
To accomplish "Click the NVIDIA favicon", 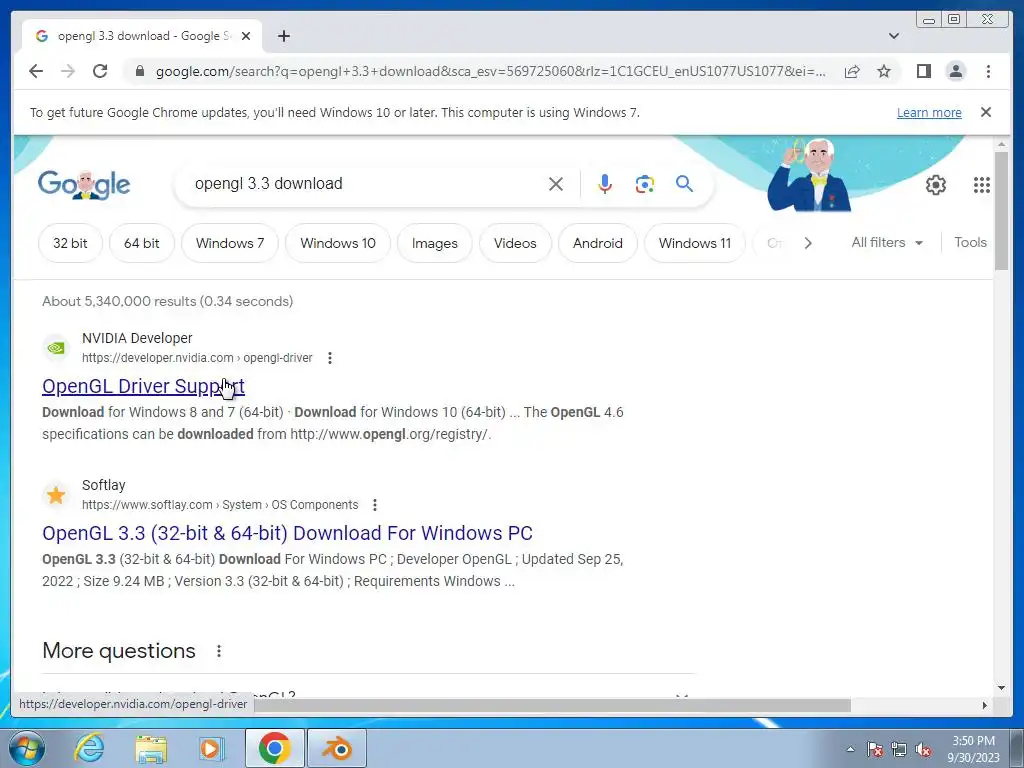I will pos(56,348).
